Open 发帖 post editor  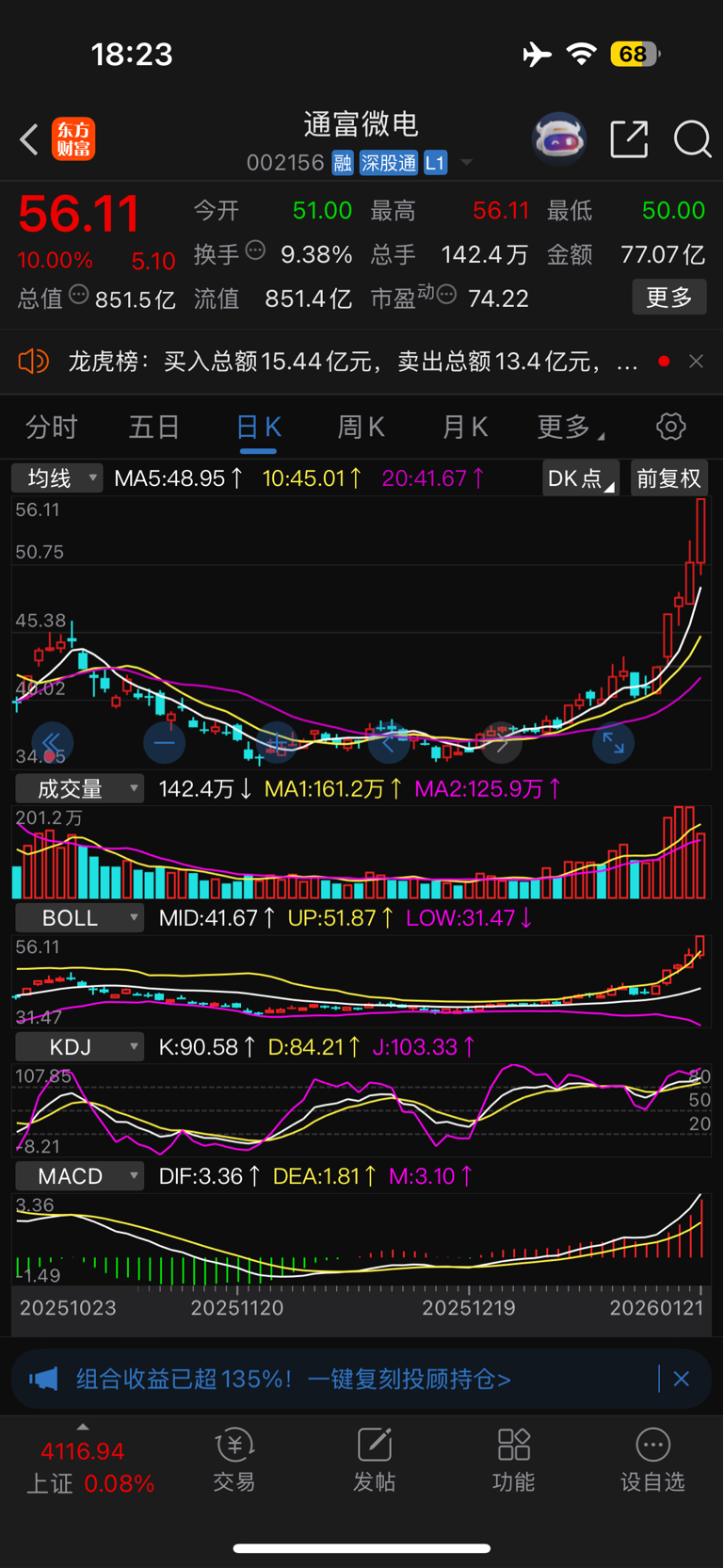[374, 1461]
